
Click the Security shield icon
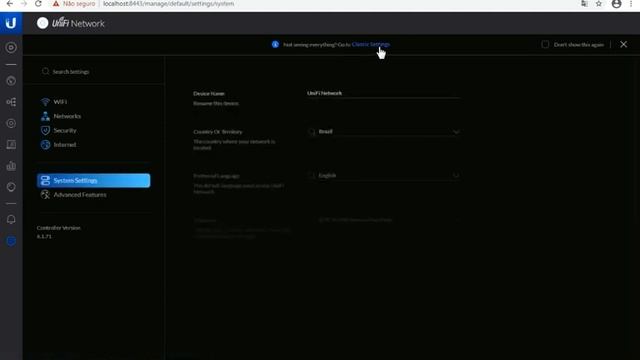pos(45,130)
